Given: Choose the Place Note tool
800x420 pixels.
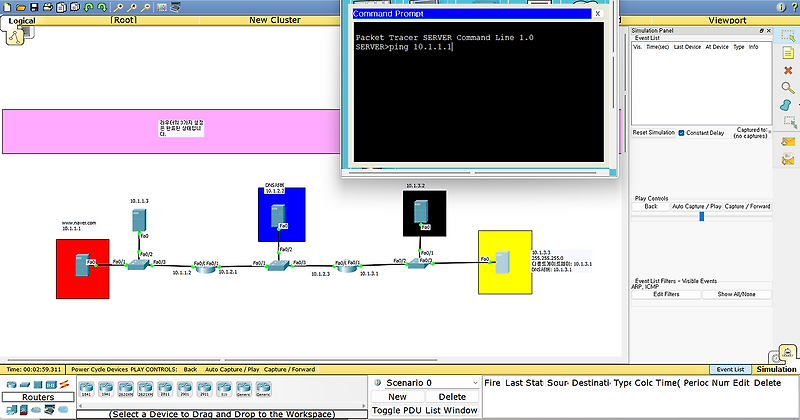Looking at the screenshot, I should [788, 53].
